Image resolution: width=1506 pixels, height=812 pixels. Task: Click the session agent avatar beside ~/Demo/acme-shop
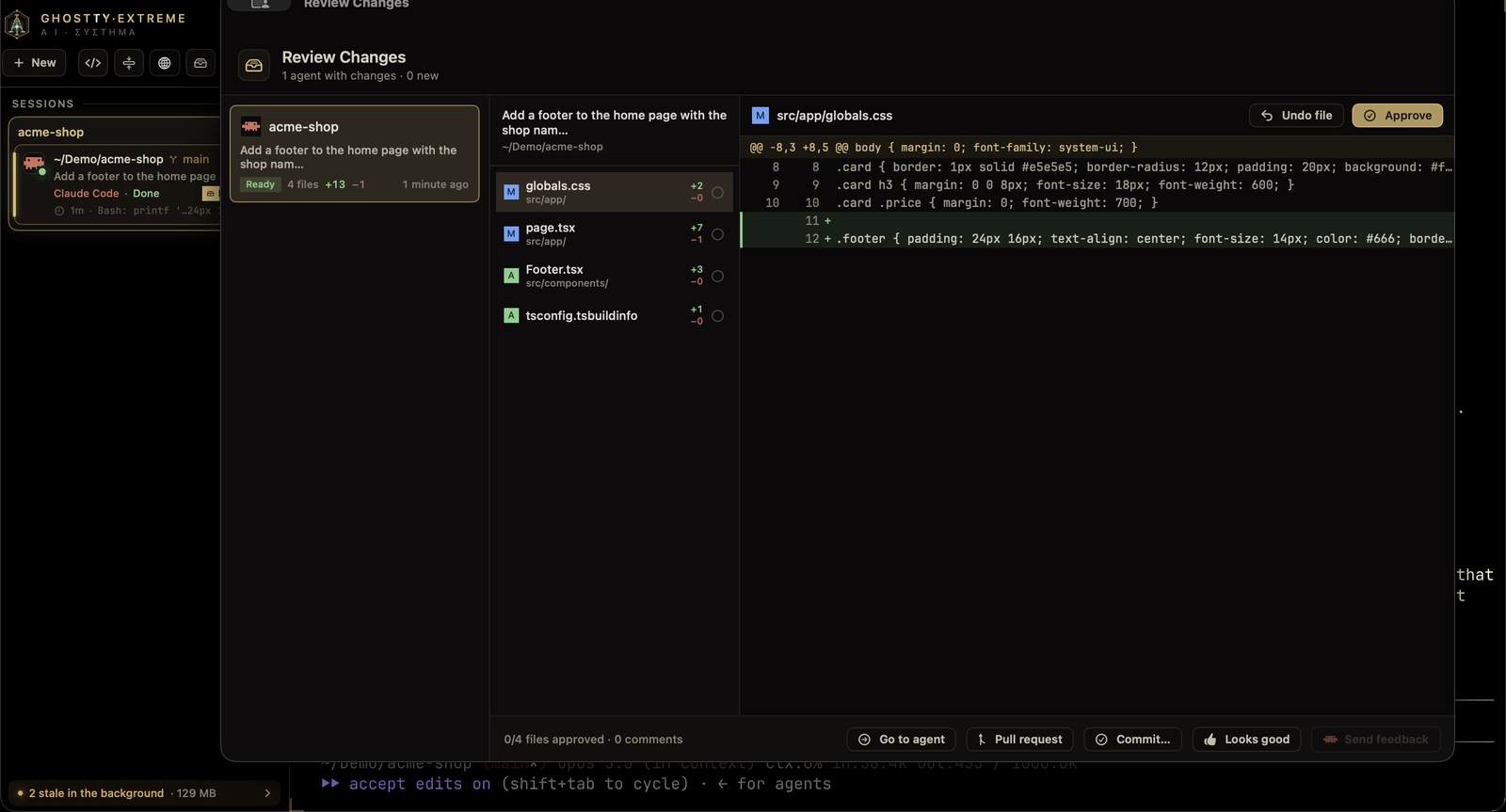tap(35, 164)
